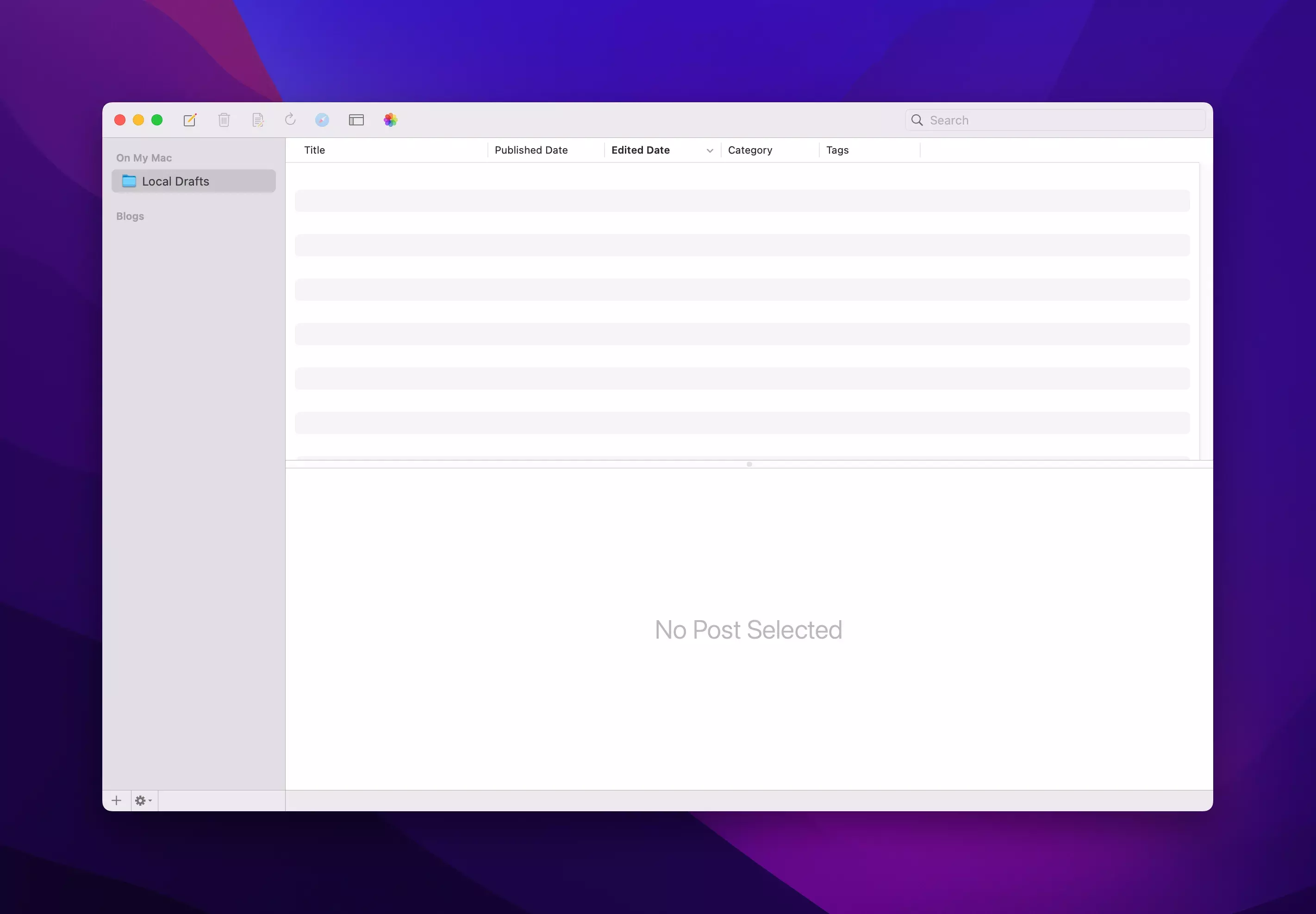This screenshot has height=914, width=1316.
Task: Click the magnifying glass search icon
Action: coord(917,120)
